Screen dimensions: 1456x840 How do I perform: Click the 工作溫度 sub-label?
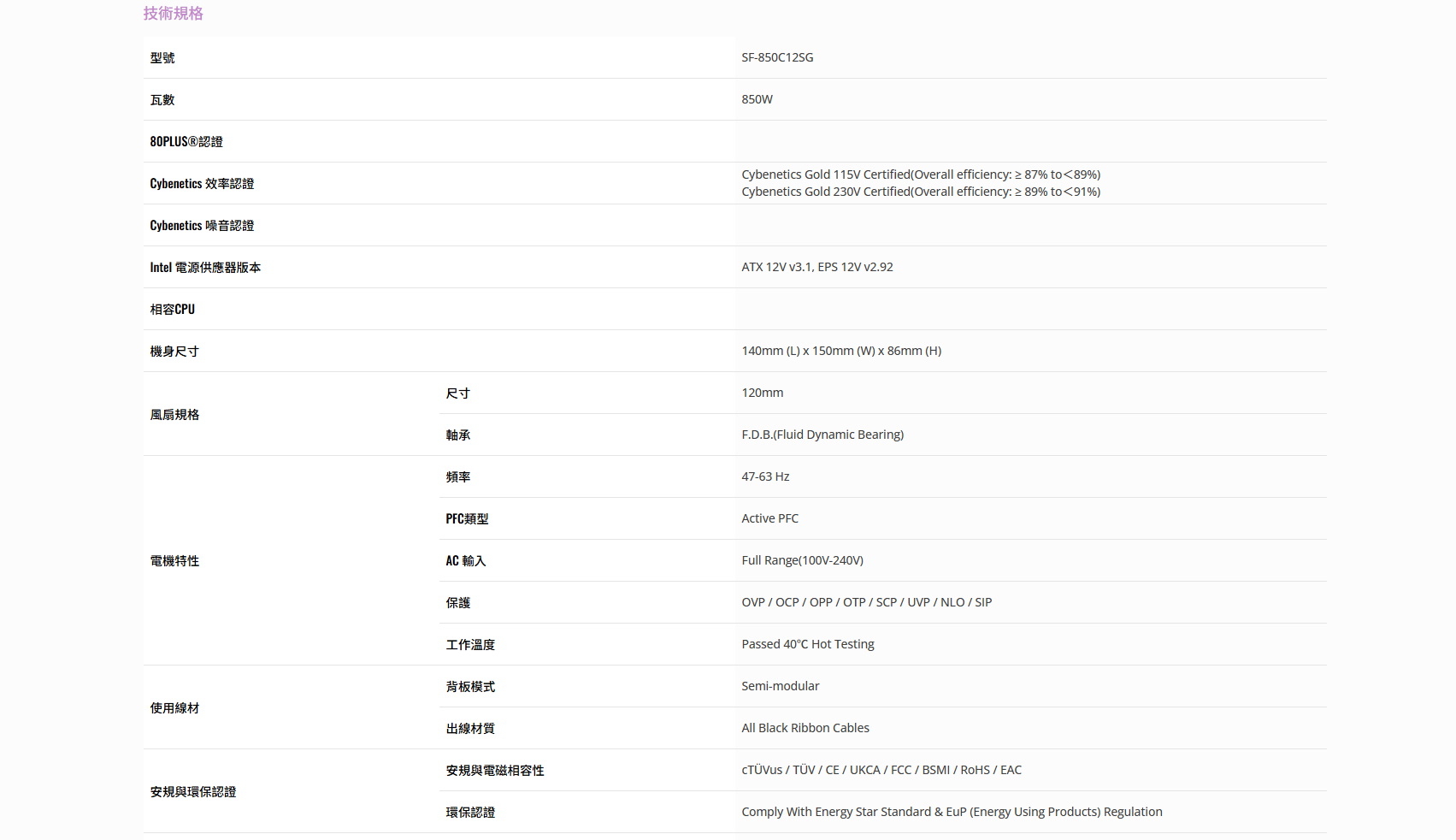click(x=470, y=644)
